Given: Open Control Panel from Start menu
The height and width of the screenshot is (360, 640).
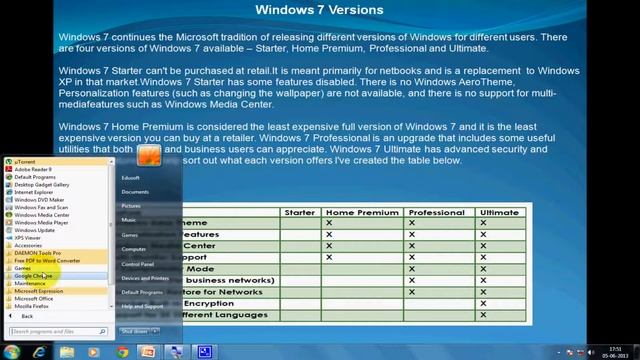Looking at the screenshot, I should 138,264.
